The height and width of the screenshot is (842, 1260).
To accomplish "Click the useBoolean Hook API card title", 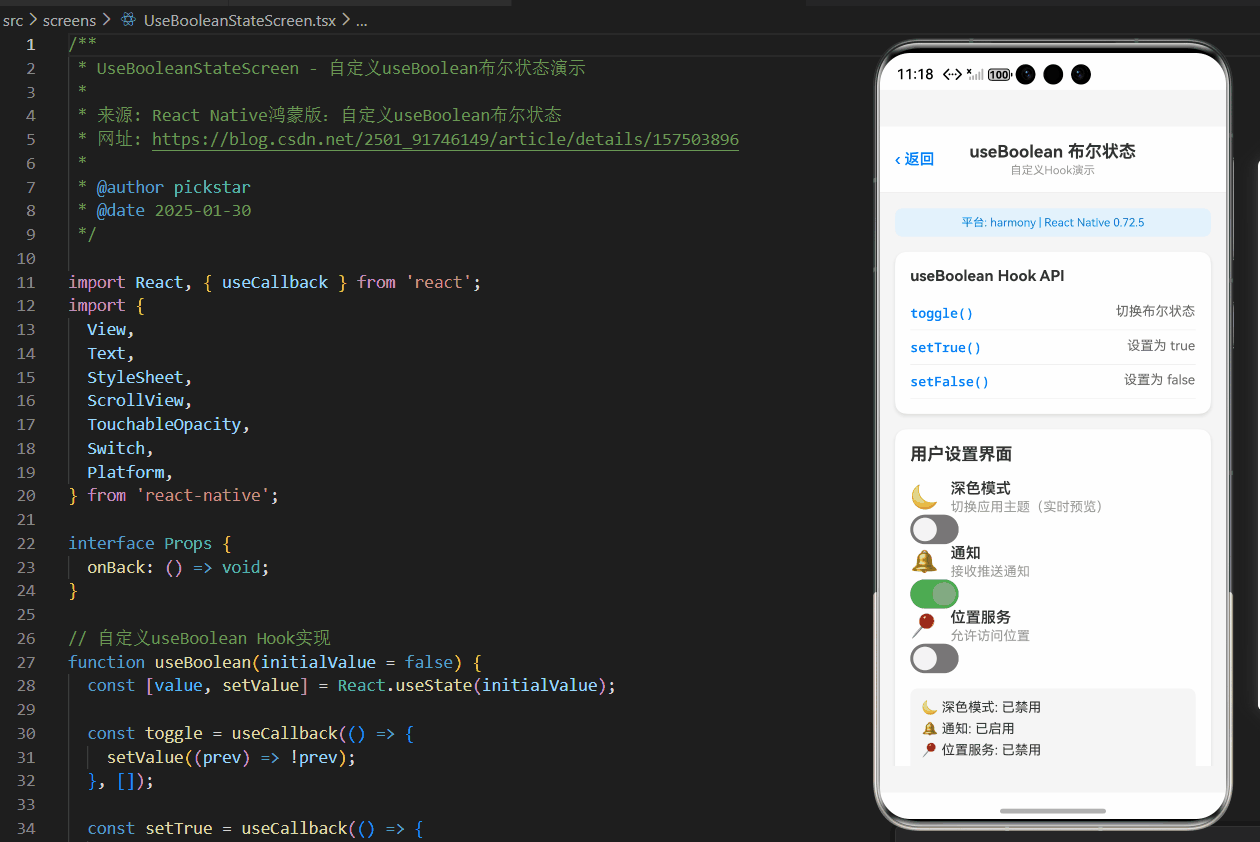I will point(987,275).
